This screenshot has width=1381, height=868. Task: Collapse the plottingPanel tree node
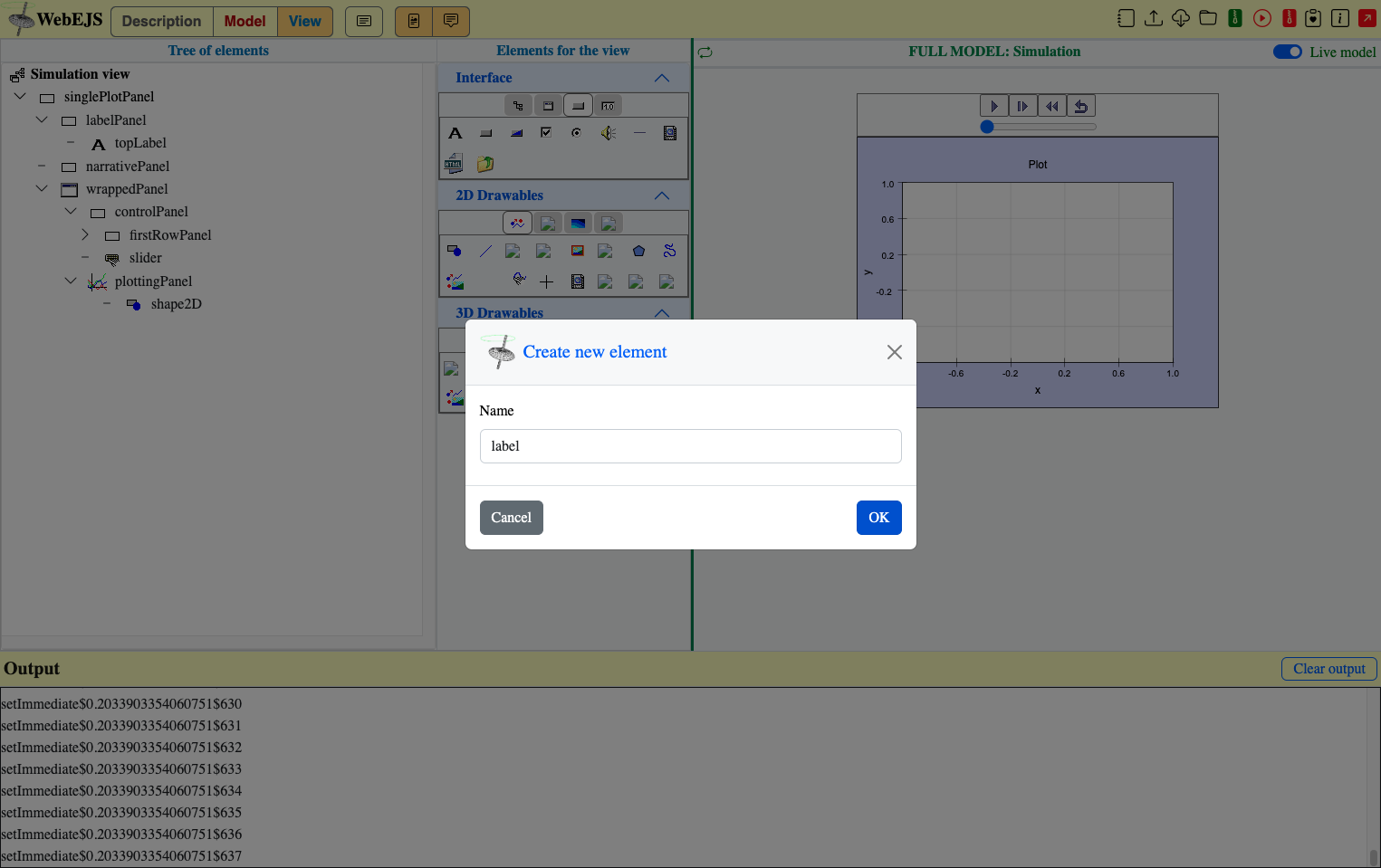tap(71, 281)
